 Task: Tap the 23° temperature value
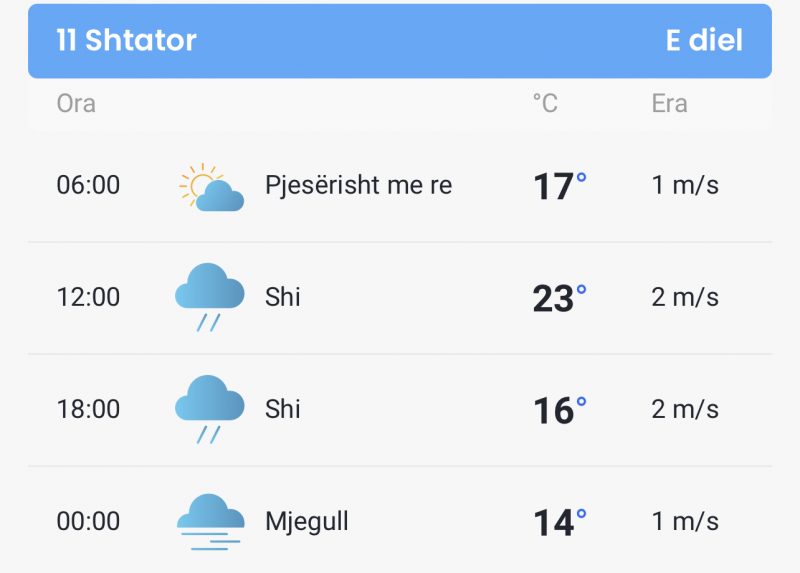[560, 298]
